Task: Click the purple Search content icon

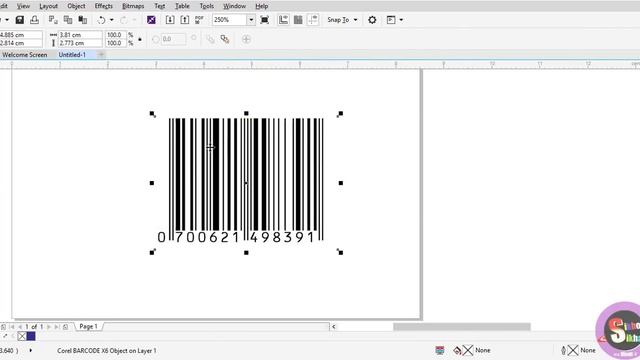Action: pos(151,20)
